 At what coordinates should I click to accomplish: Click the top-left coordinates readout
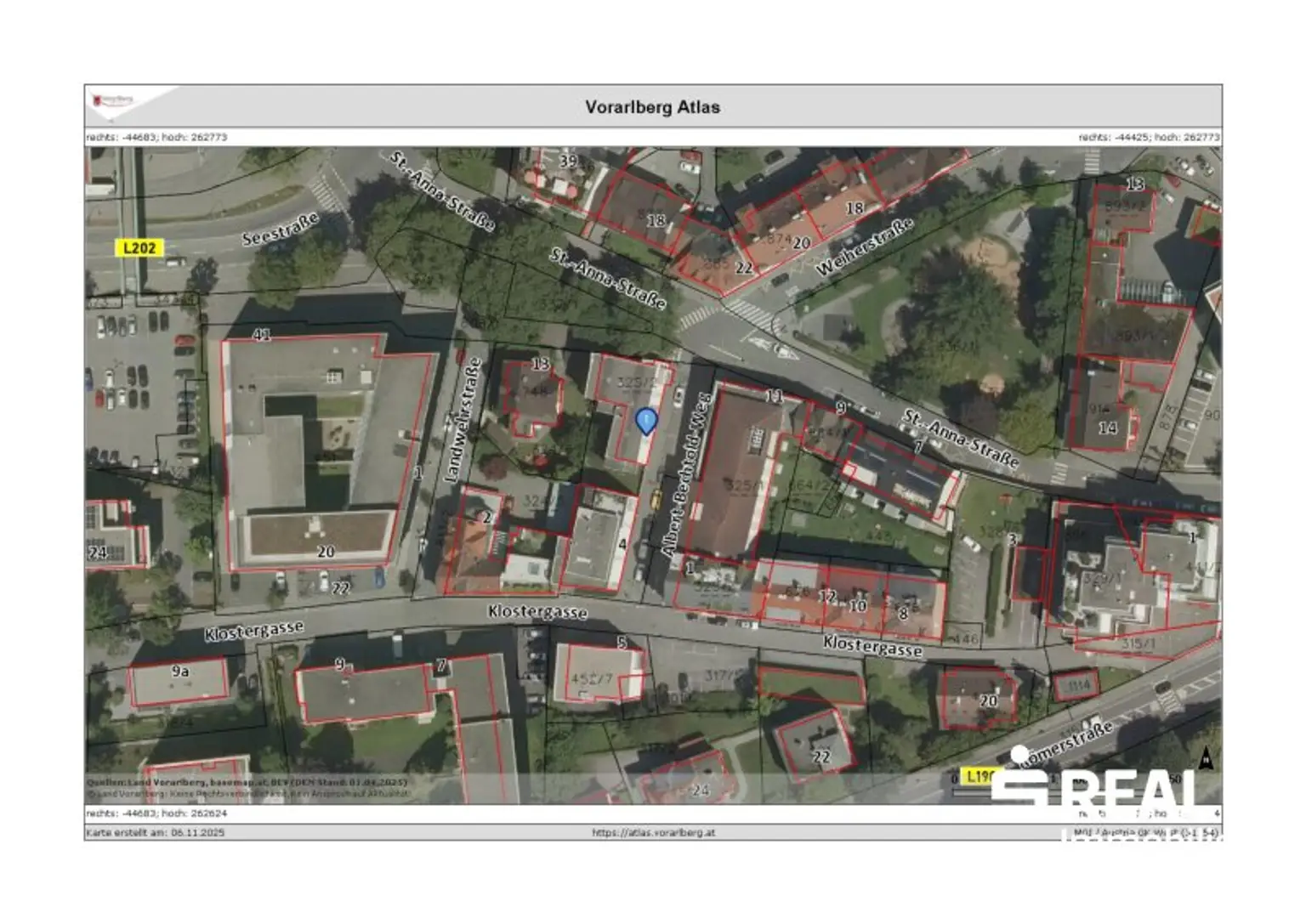[156, 136]
